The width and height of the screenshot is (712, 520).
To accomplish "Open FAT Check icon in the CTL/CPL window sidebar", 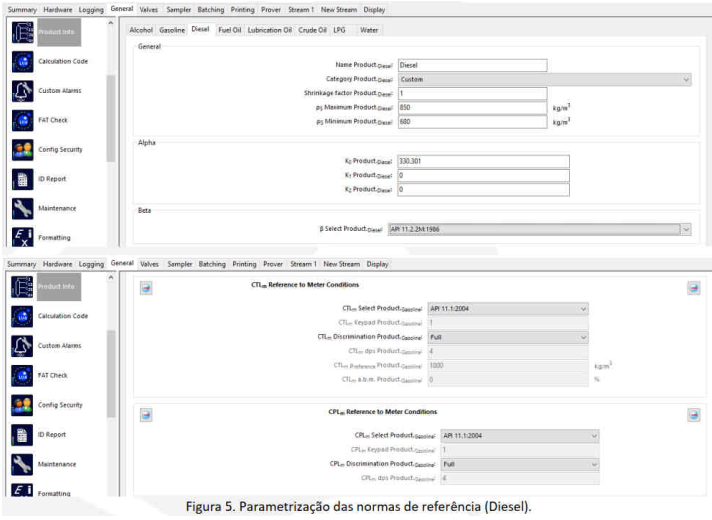I will point(22,376).
